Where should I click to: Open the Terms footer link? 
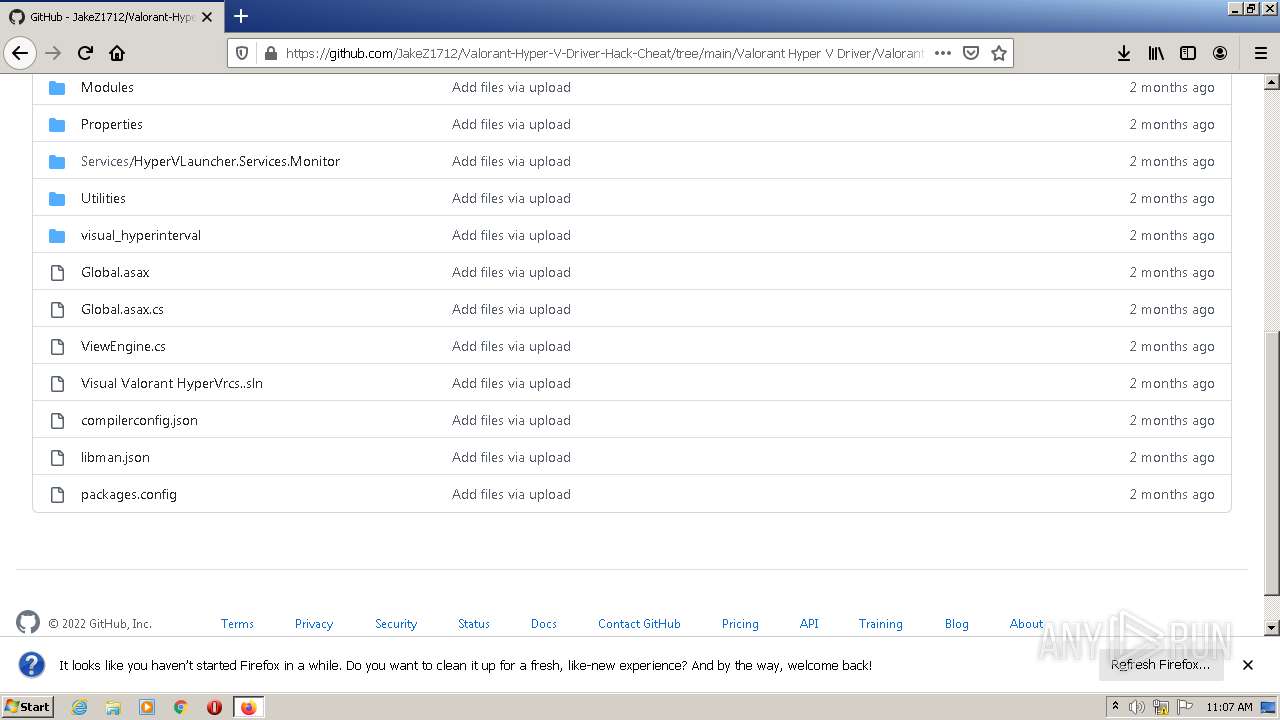(x=237, y=623)
